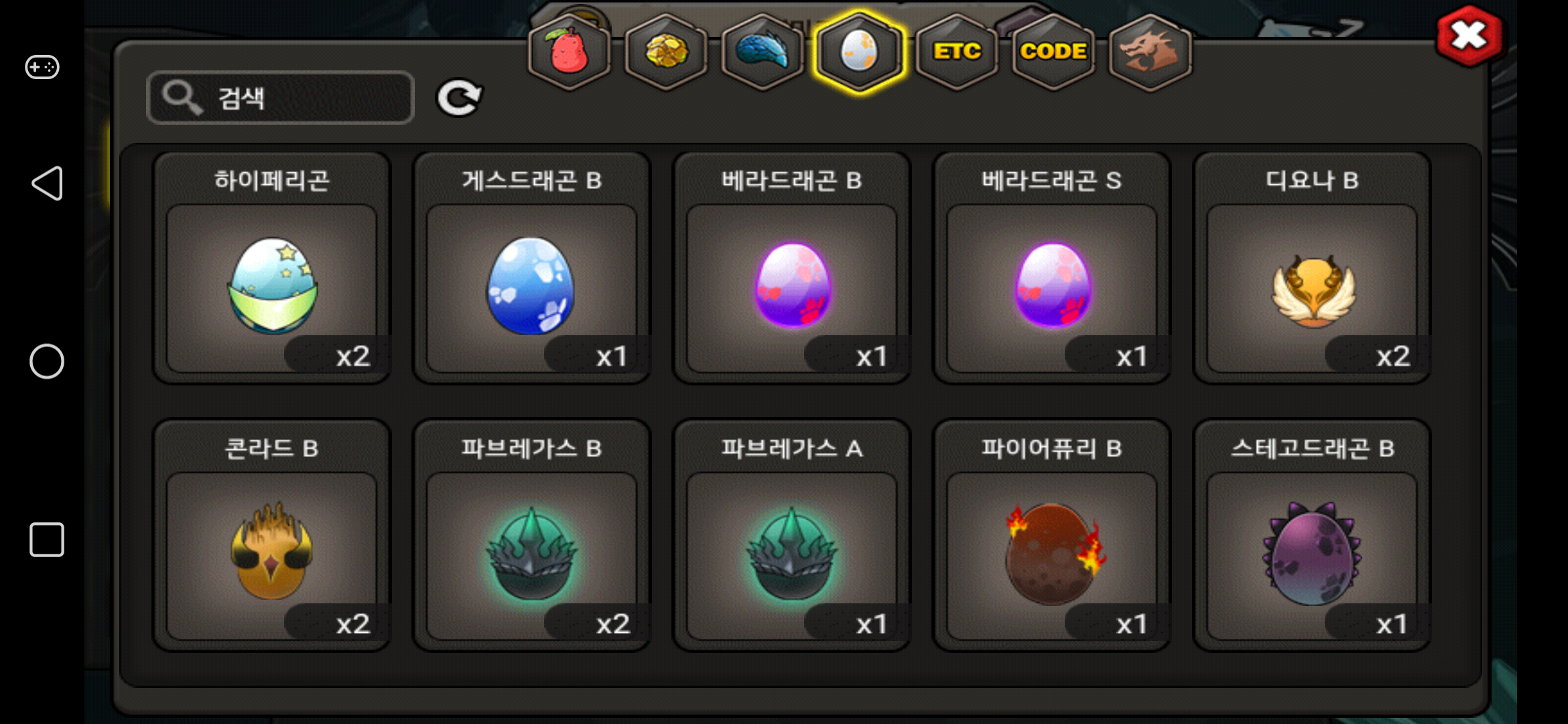This screenshot has height=724, width=1568.
Task: Open the ETC tab
Action: [956, 51]
